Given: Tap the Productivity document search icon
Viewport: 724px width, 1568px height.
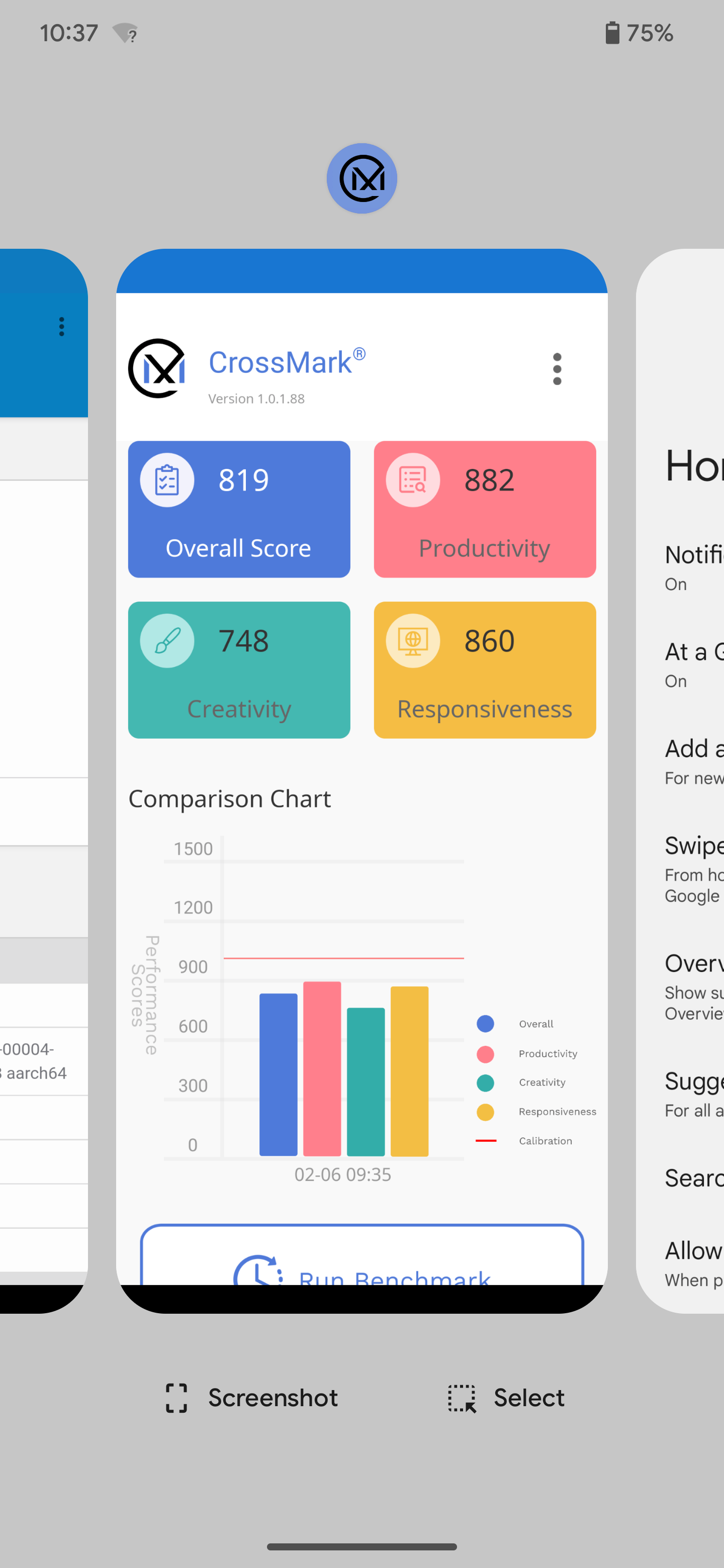Looking at the screenshot, I should pos(413,479).
